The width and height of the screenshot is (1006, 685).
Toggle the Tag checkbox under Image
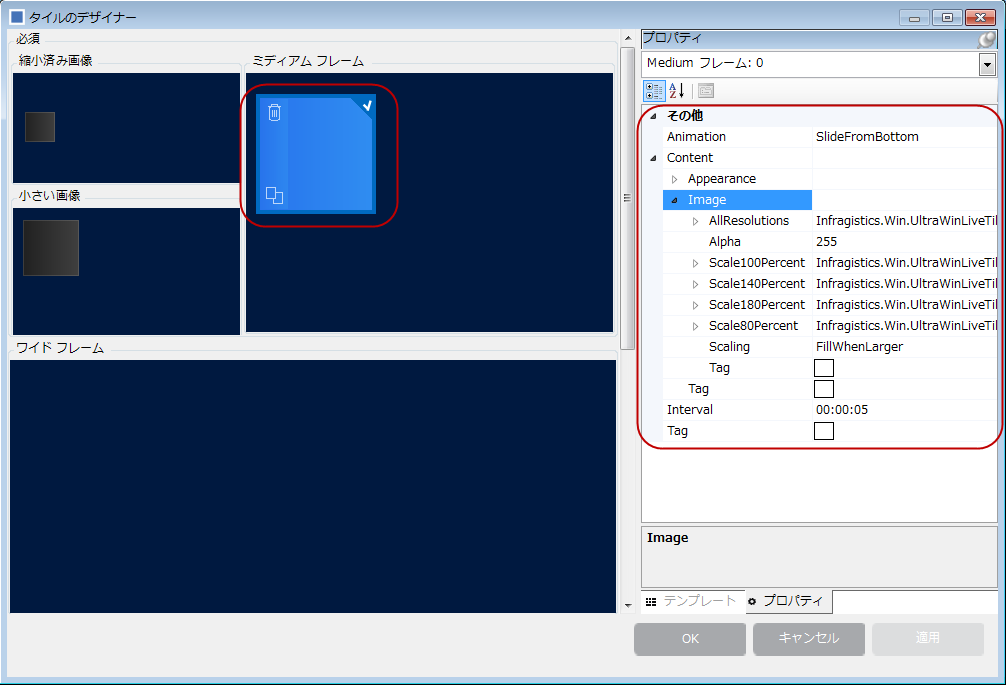[823, 367]
